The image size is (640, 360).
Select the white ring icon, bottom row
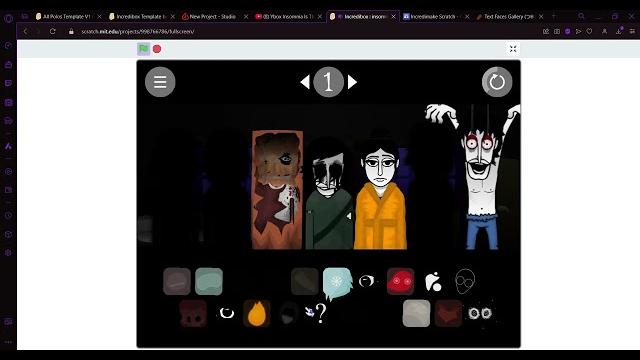coord(227,313)
